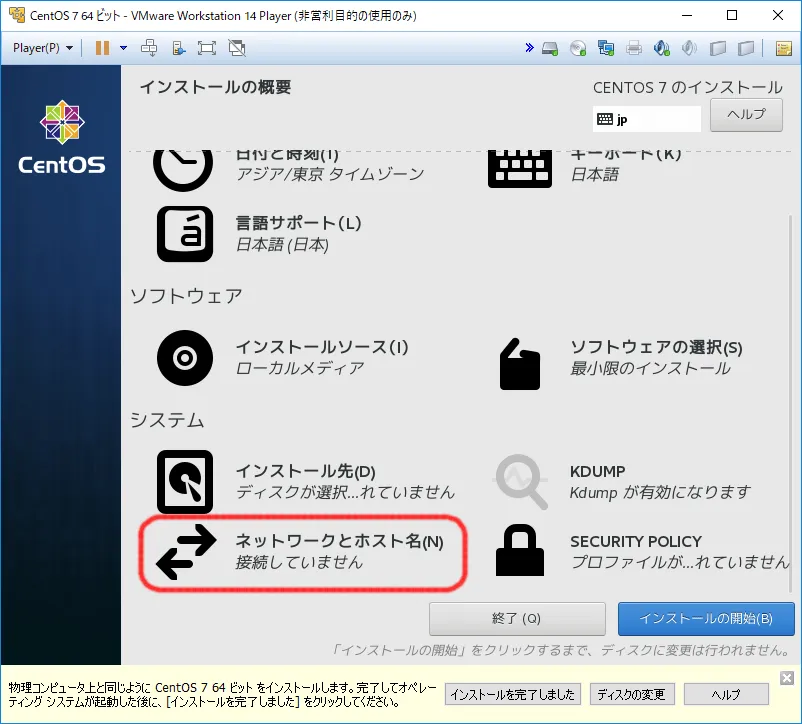Select the 言語サポート(L) label
Viewport: 802px width, 724px height.
tap(299, 223)
